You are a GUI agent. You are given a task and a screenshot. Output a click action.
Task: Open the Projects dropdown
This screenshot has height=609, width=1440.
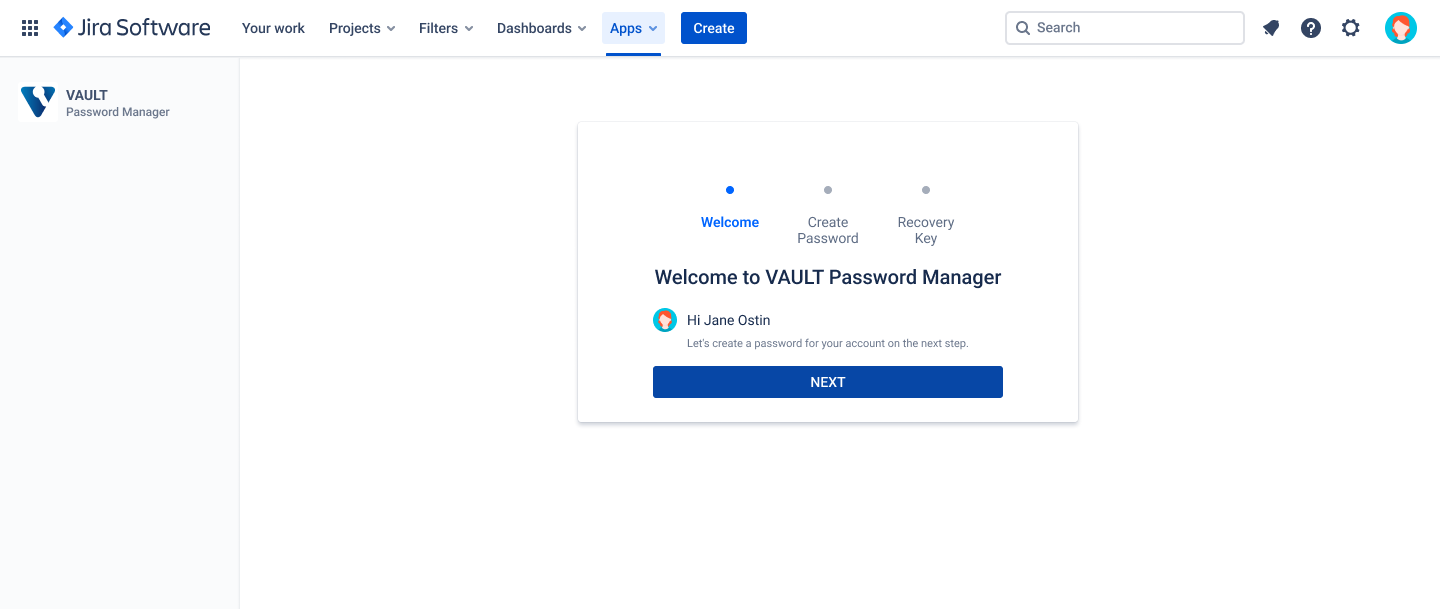(361, 28)
